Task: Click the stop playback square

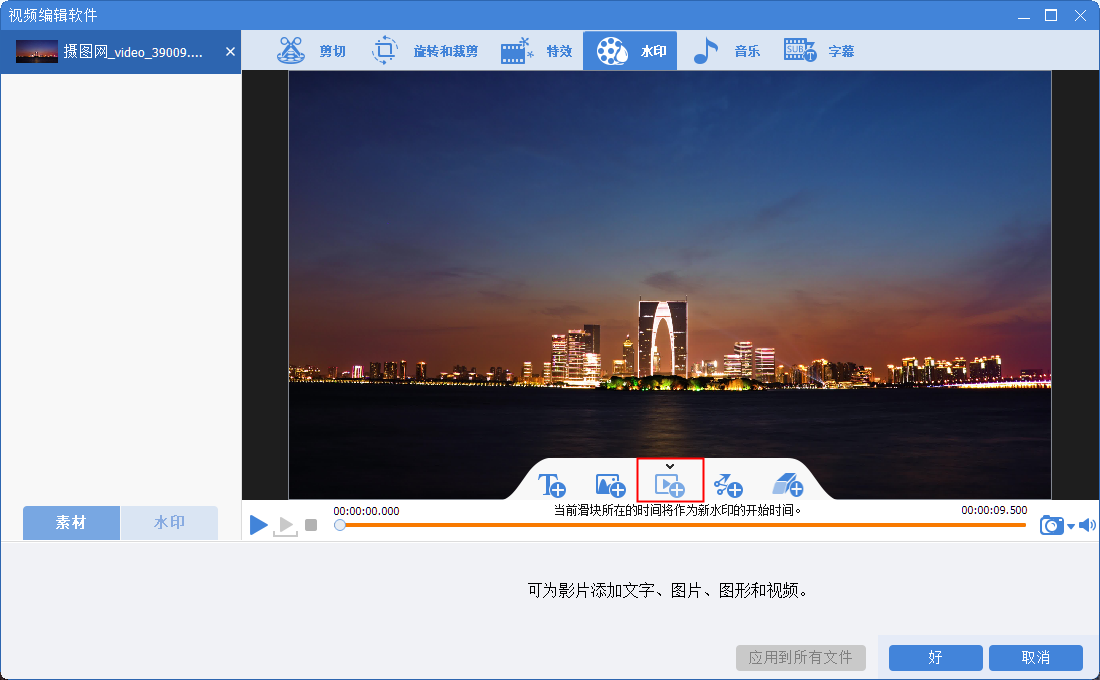Action: 311,525
